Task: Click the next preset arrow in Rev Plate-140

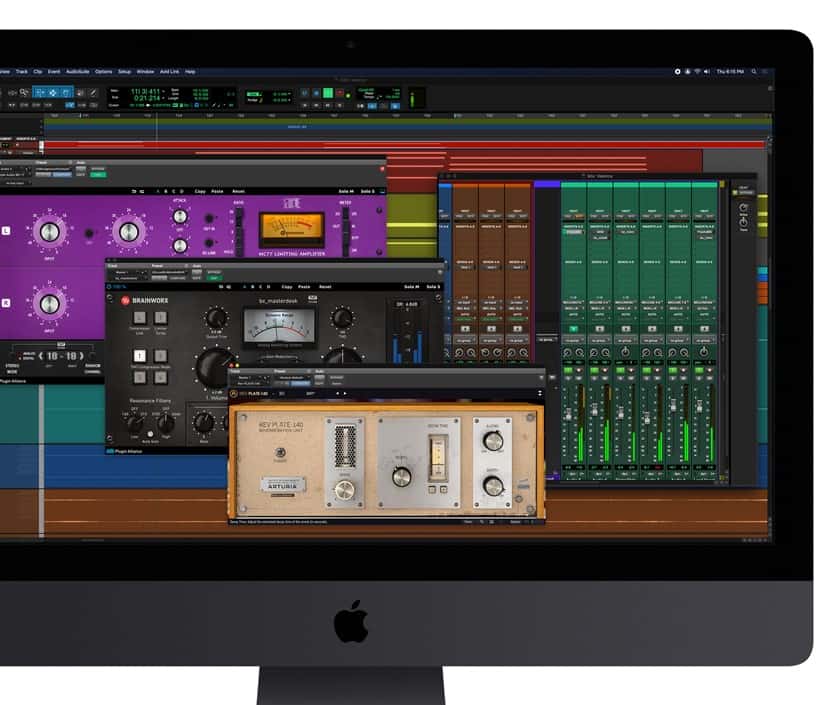Action: pyautogui.click(x=345, y=394)
